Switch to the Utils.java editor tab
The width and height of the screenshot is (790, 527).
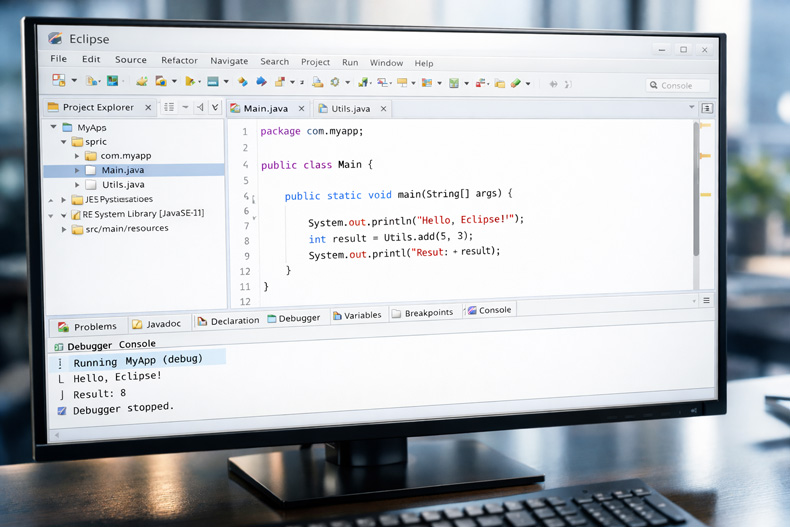[x=350, y=108]
